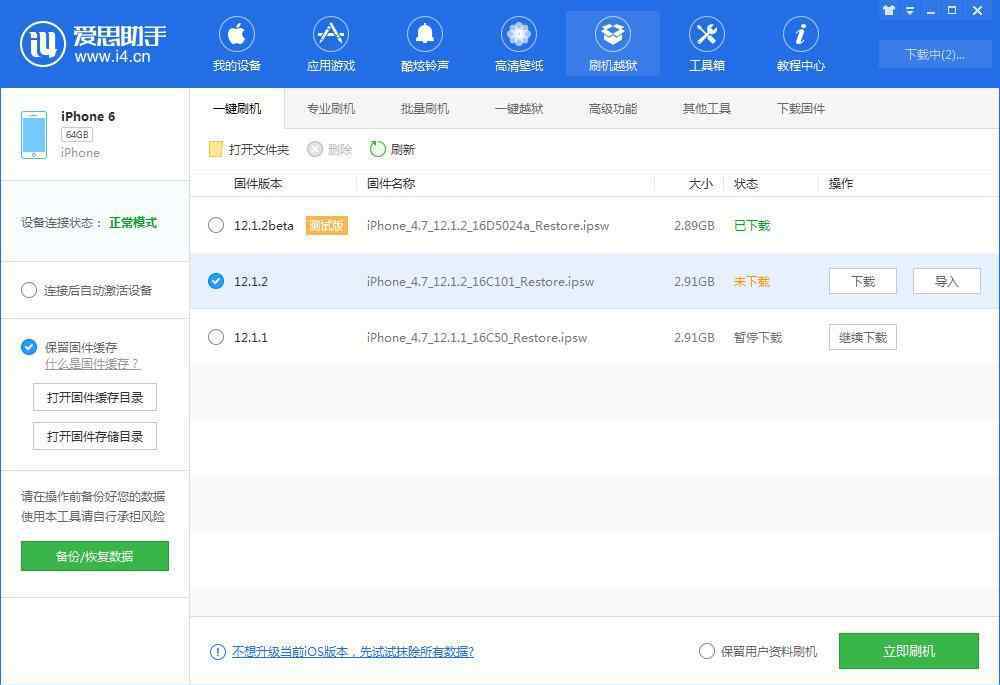Click 下载 button for firmware 12.1.2
The width and height of the screenshot is (1000, 685).
[x=863, y=281]
